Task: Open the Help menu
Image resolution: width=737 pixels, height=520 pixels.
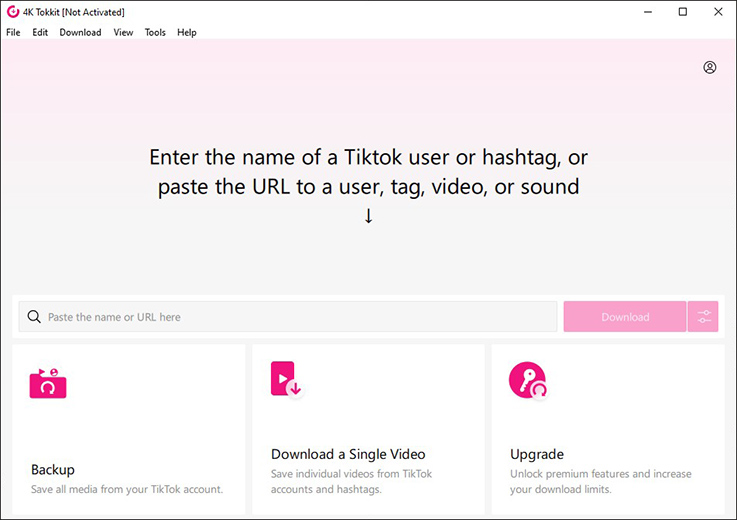Action: [187, 32]
